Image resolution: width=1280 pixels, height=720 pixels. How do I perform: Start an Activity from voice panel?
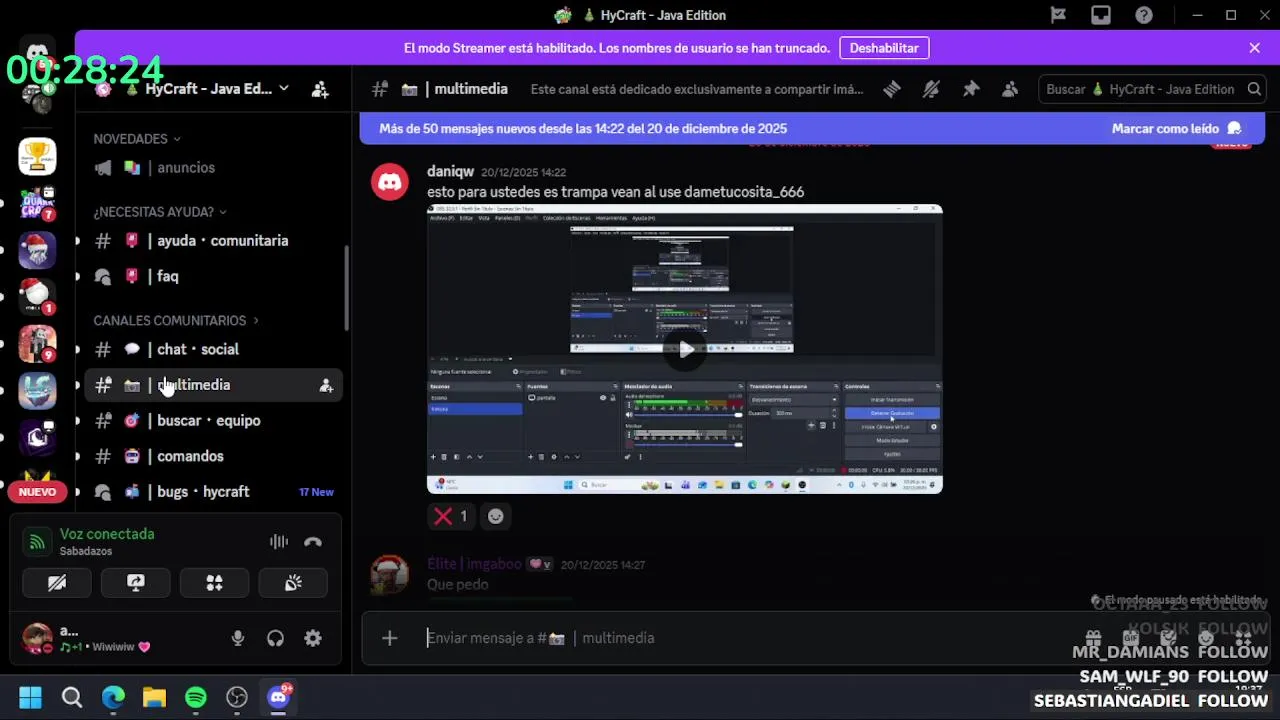point(214,583)
